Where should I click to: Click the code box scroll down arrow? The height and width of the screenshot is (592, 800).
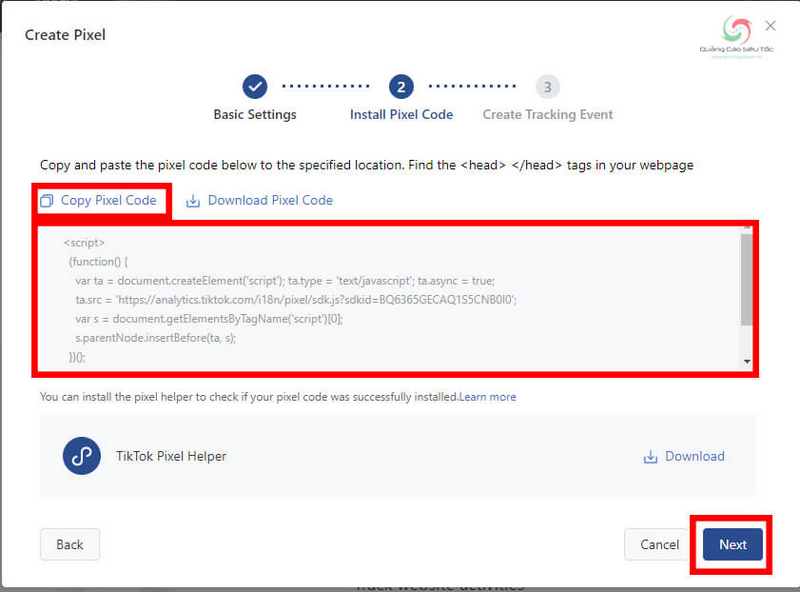pos(747,361)
